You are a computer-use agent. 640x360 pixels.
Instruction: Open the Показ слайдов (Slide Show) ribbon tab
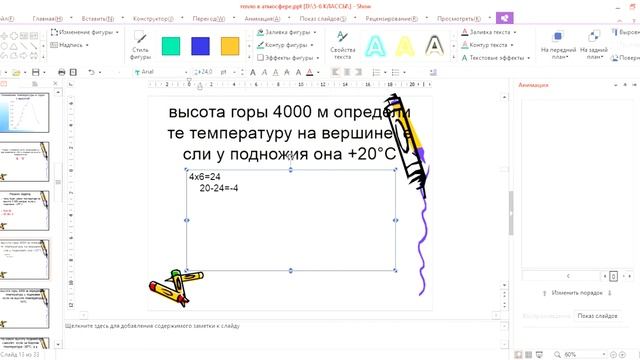pyautogui.click(x=323, y=18)
